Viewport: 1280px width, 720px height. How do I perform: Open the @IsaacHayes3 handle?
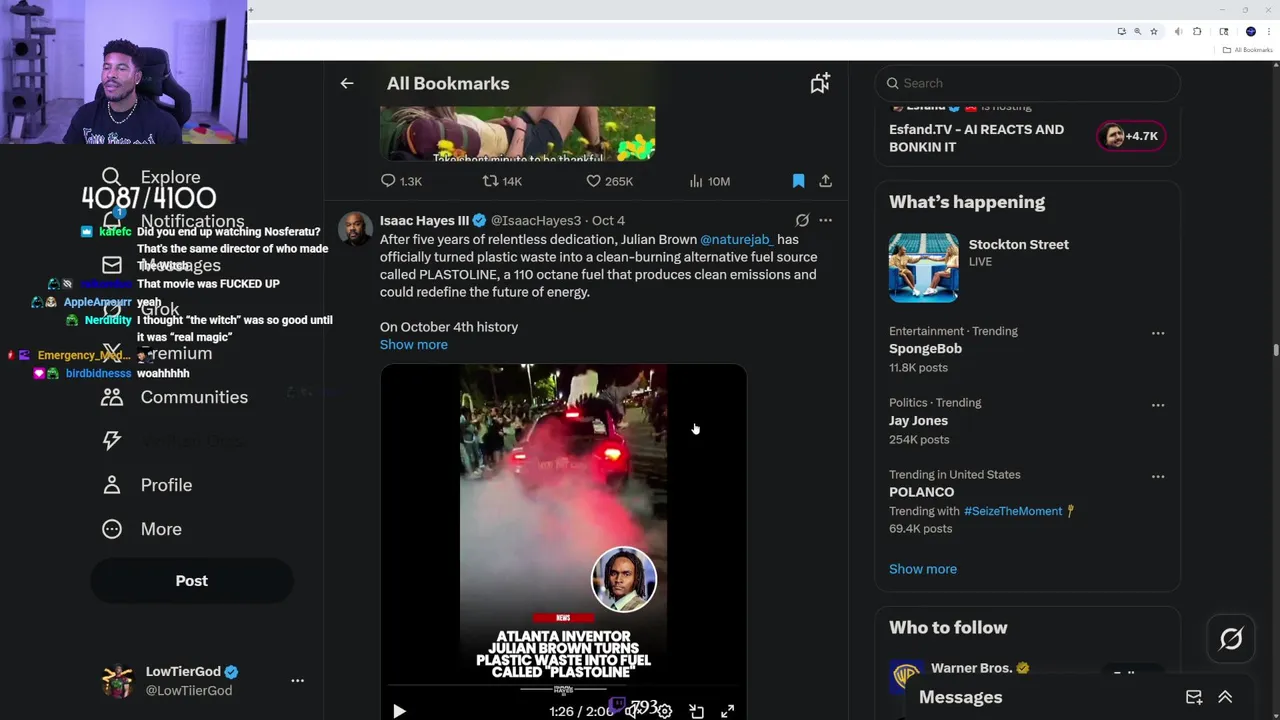[x=535, y=220]
